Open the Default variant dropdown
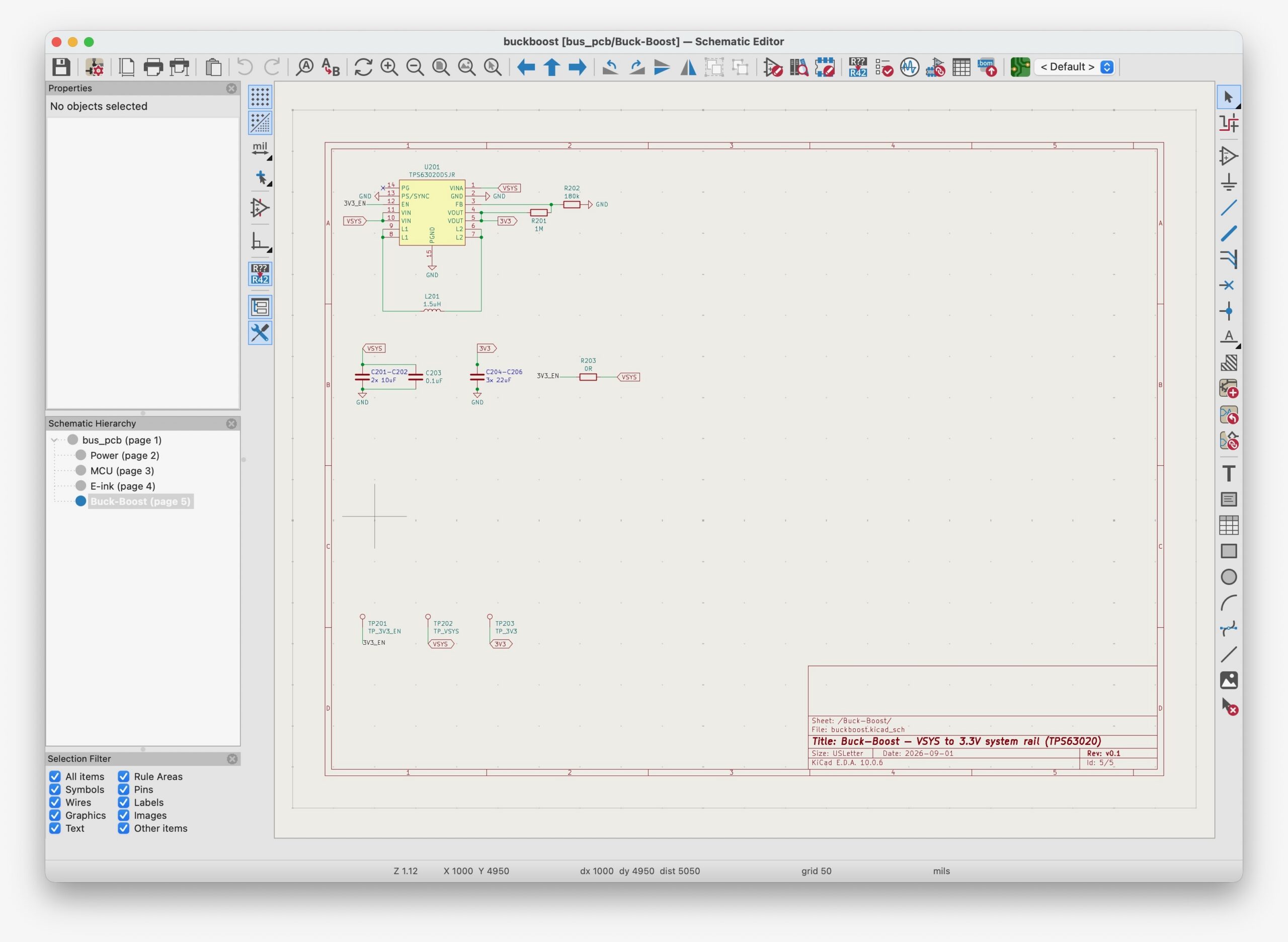1288x942 pixels. pyautogui.click(x=1075, y=67)
